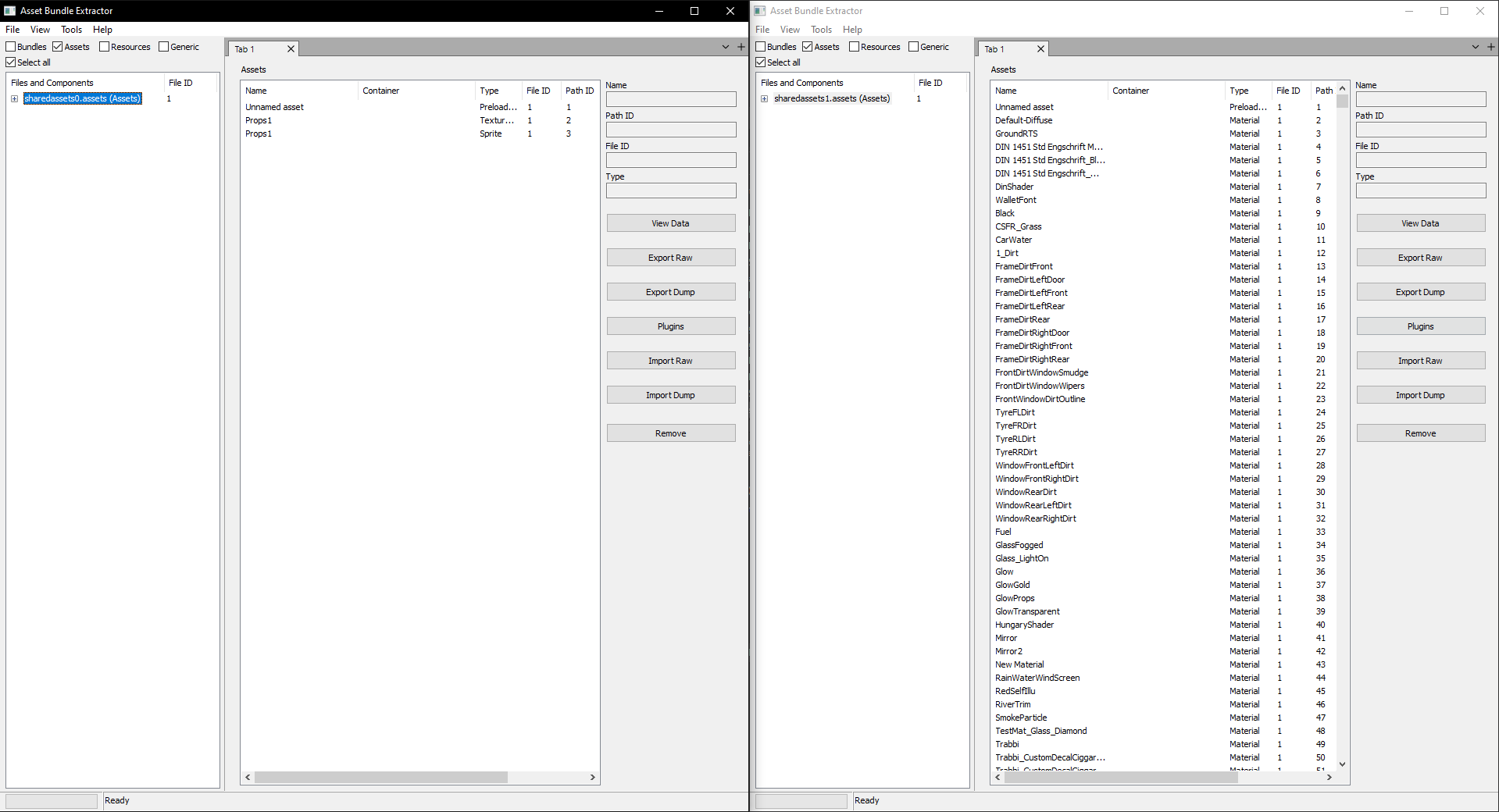The height and width of the screenshot is (812, 1499).
Task: Click View Data button in left window
Action: pyautogui.click(x=671, y=223)
